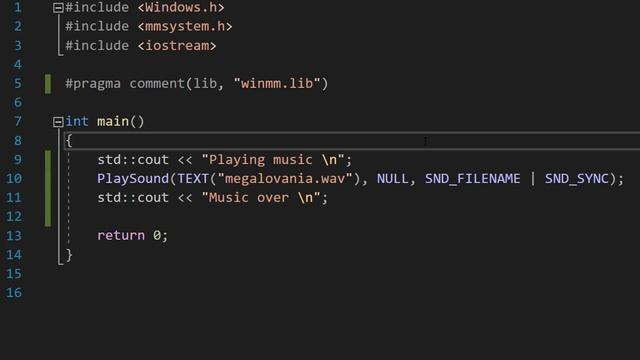The height and width of the screenshot is (360, 640).
Task: Click line number 1 in the gutter
Action: (x=18, y=8)
